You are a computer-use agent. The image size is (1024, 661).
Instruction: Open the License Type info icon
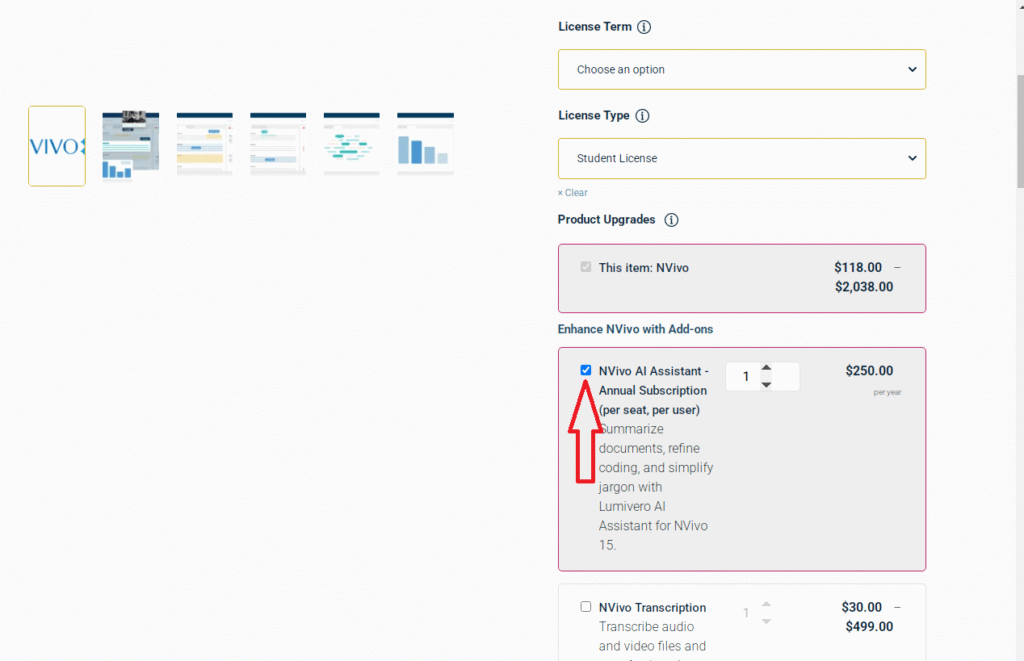643,116
